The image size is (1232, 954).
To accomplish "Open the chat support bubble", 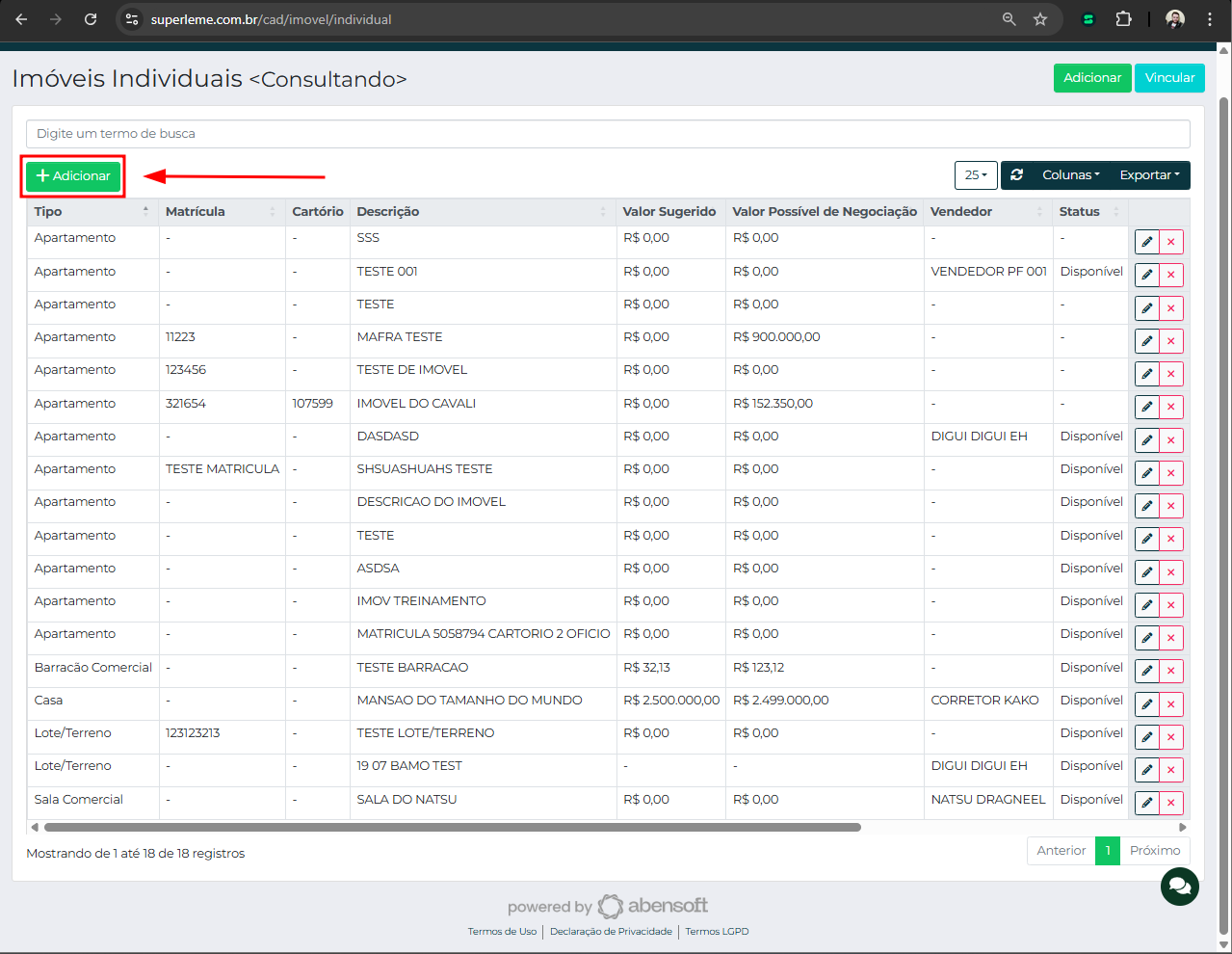I will click(1179, 886).
